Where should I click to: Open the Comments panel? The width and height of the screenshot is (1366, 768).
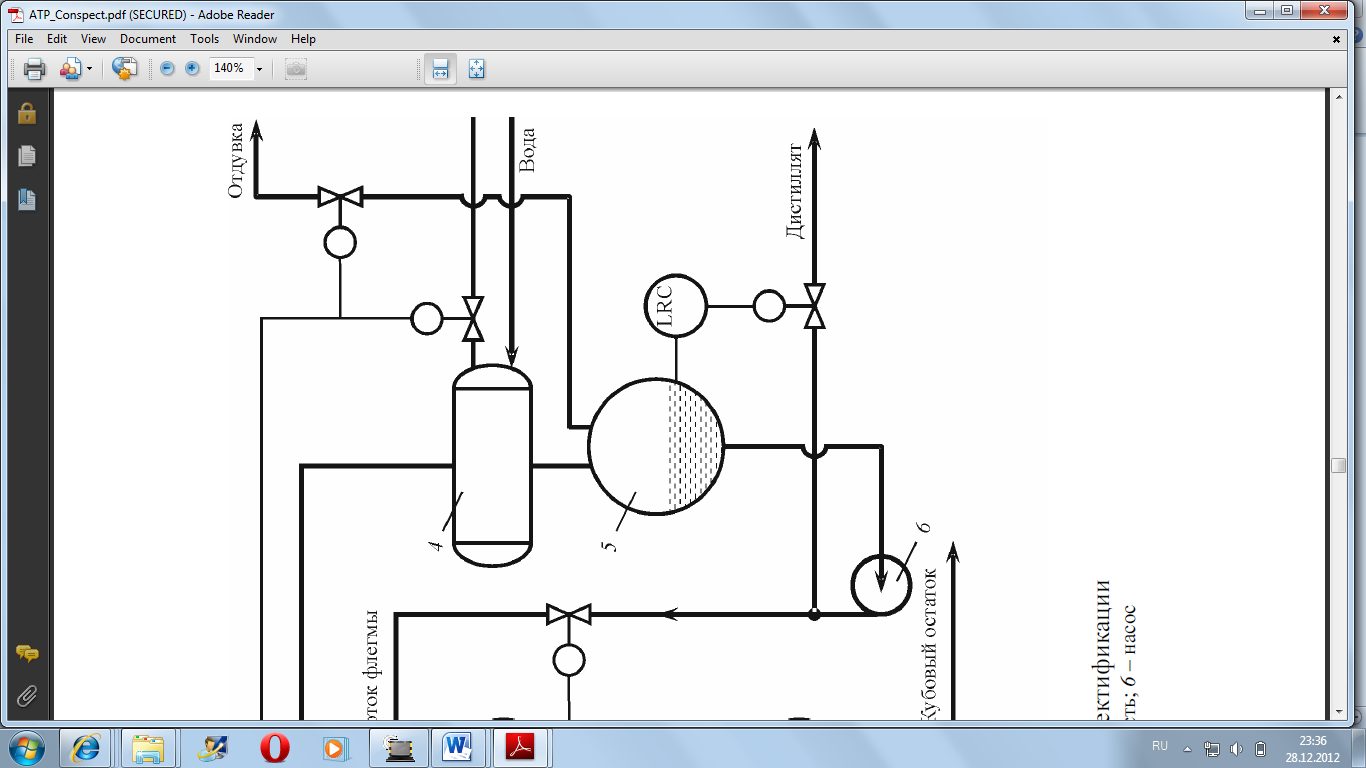(x=26, y=653)
